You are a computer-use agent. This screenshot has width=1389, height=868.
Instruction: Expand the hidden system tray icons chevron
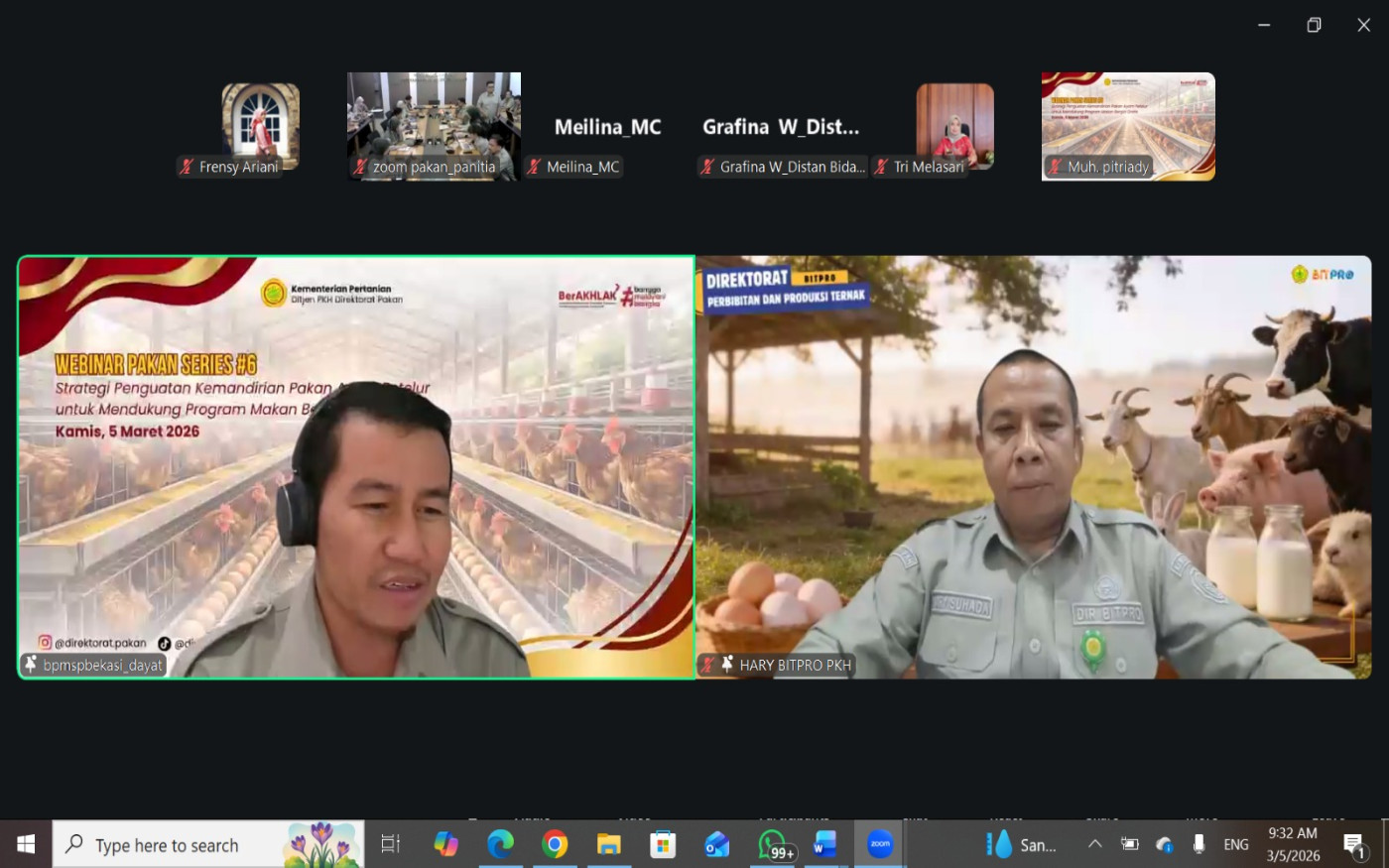click(1094, 844)
